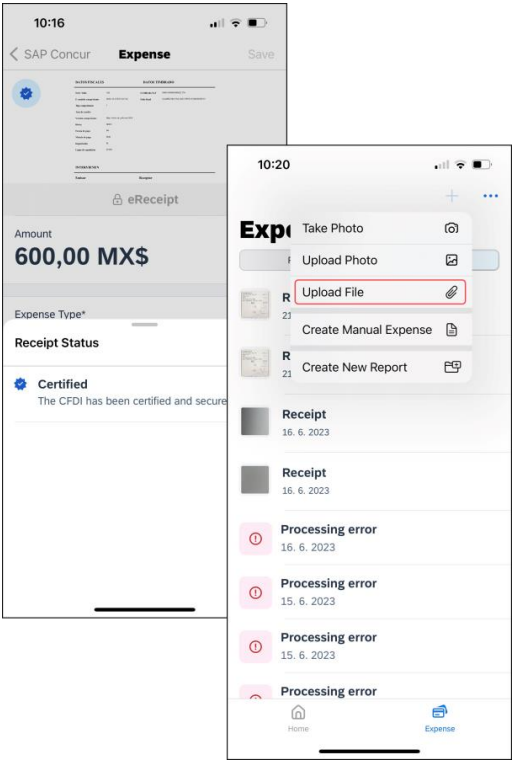
Task: Go back to SAP Concur
Action: (50, 54)
